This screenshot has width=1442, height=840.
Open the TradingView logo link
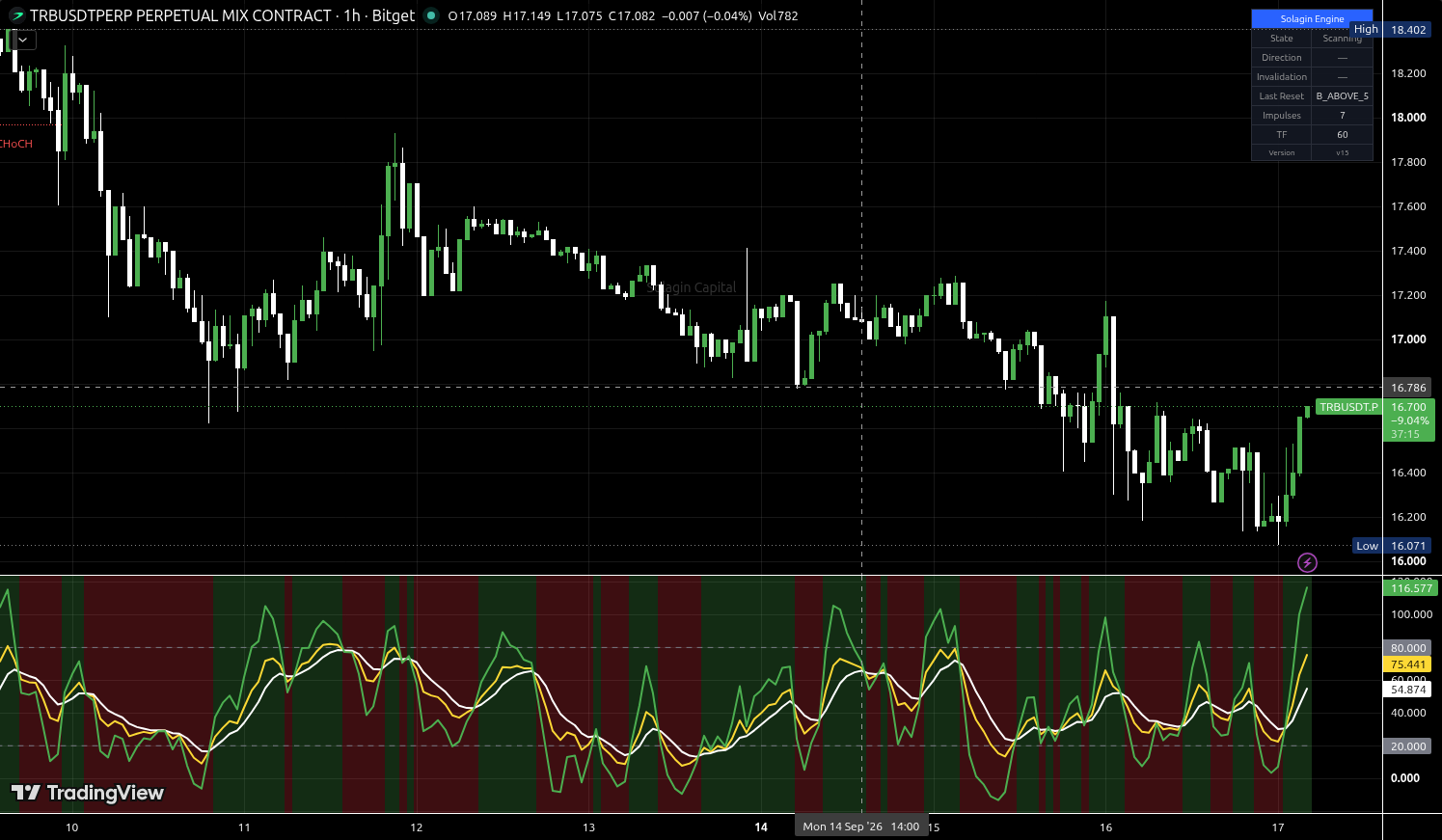coord(88,793)
